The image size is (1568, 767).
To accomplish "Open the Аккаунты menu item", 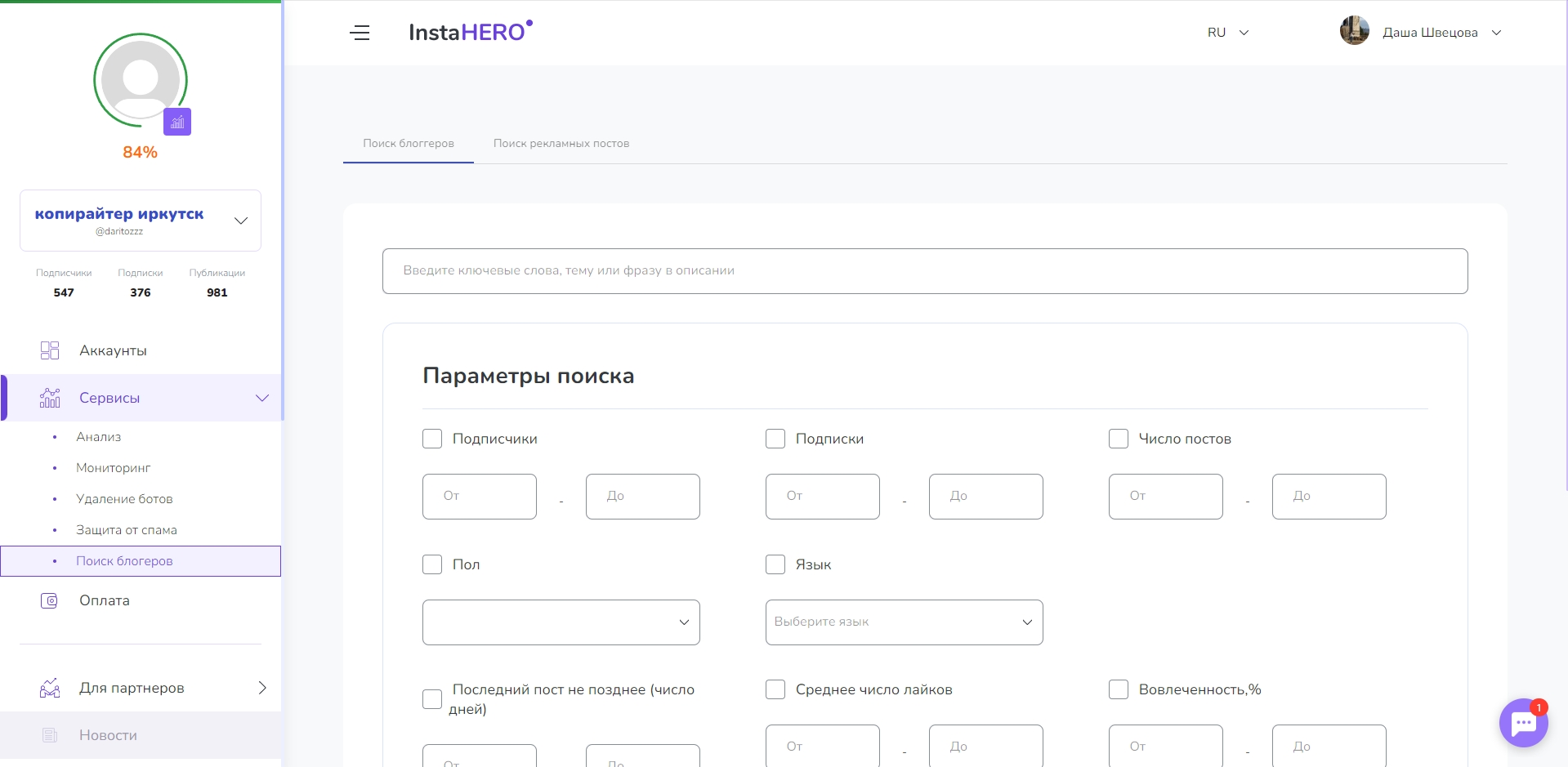I will (x=141, y=350).
